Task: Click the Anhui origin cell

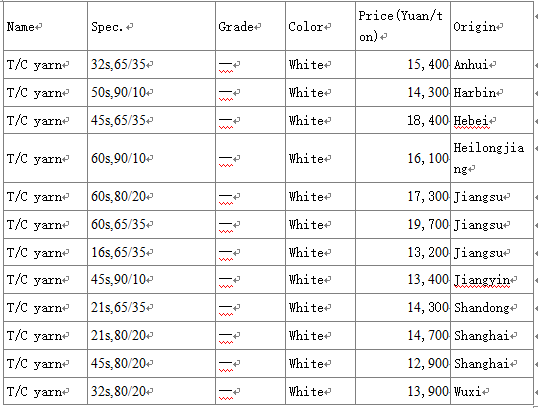Action: [x=492, y=65]
